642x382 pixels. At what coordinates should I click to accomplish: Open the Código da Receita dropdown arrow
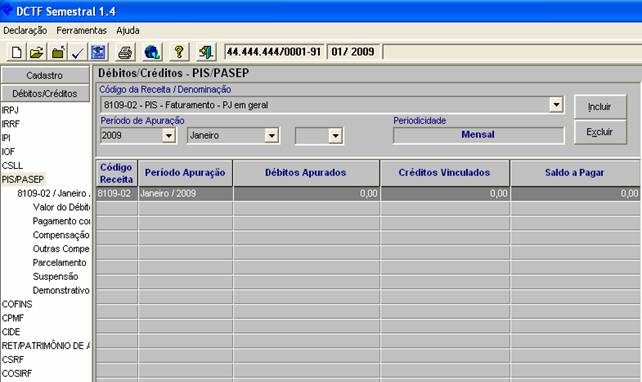tap(556, 105)
